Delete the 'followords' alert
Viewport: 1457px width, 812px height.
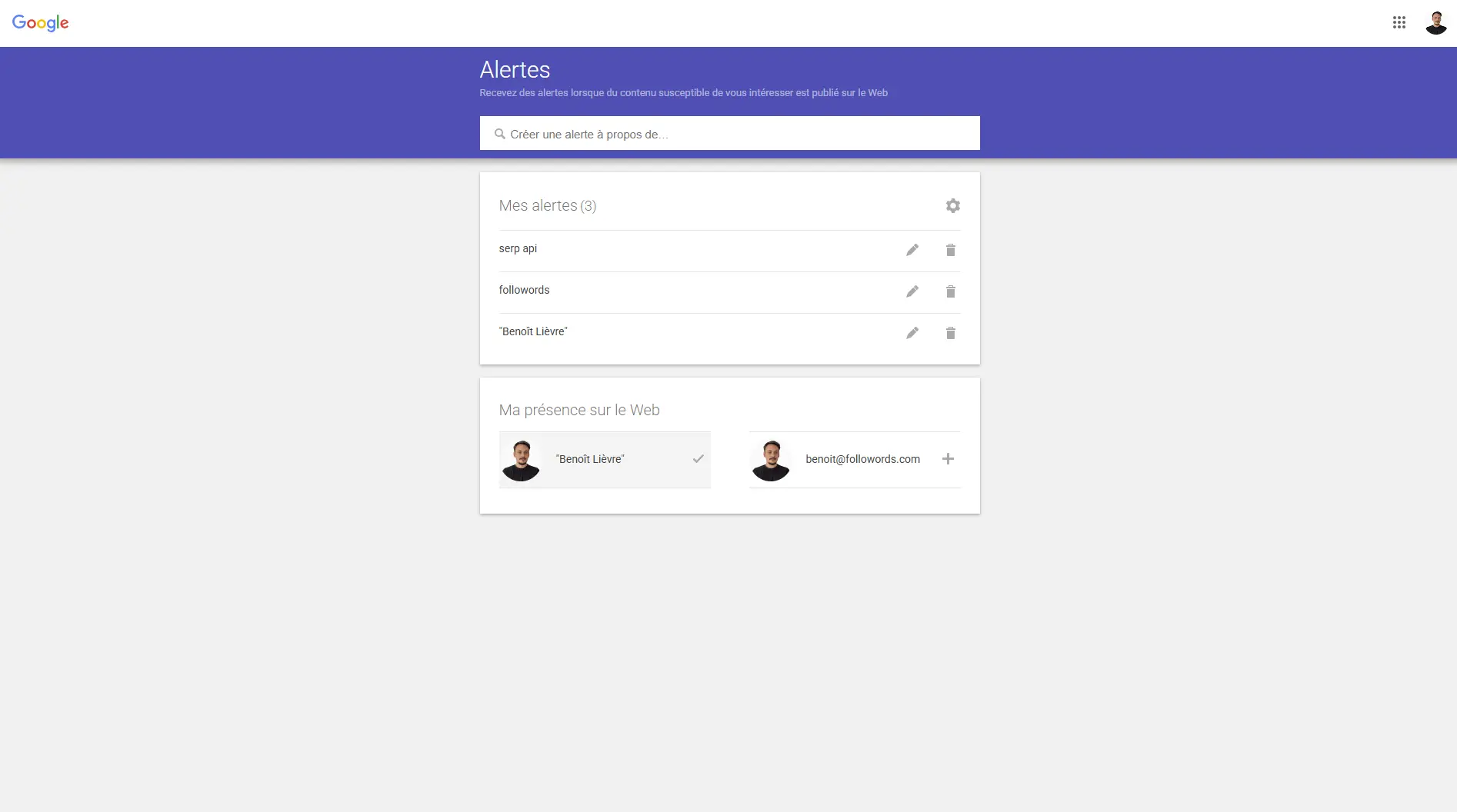coord(950,291)
